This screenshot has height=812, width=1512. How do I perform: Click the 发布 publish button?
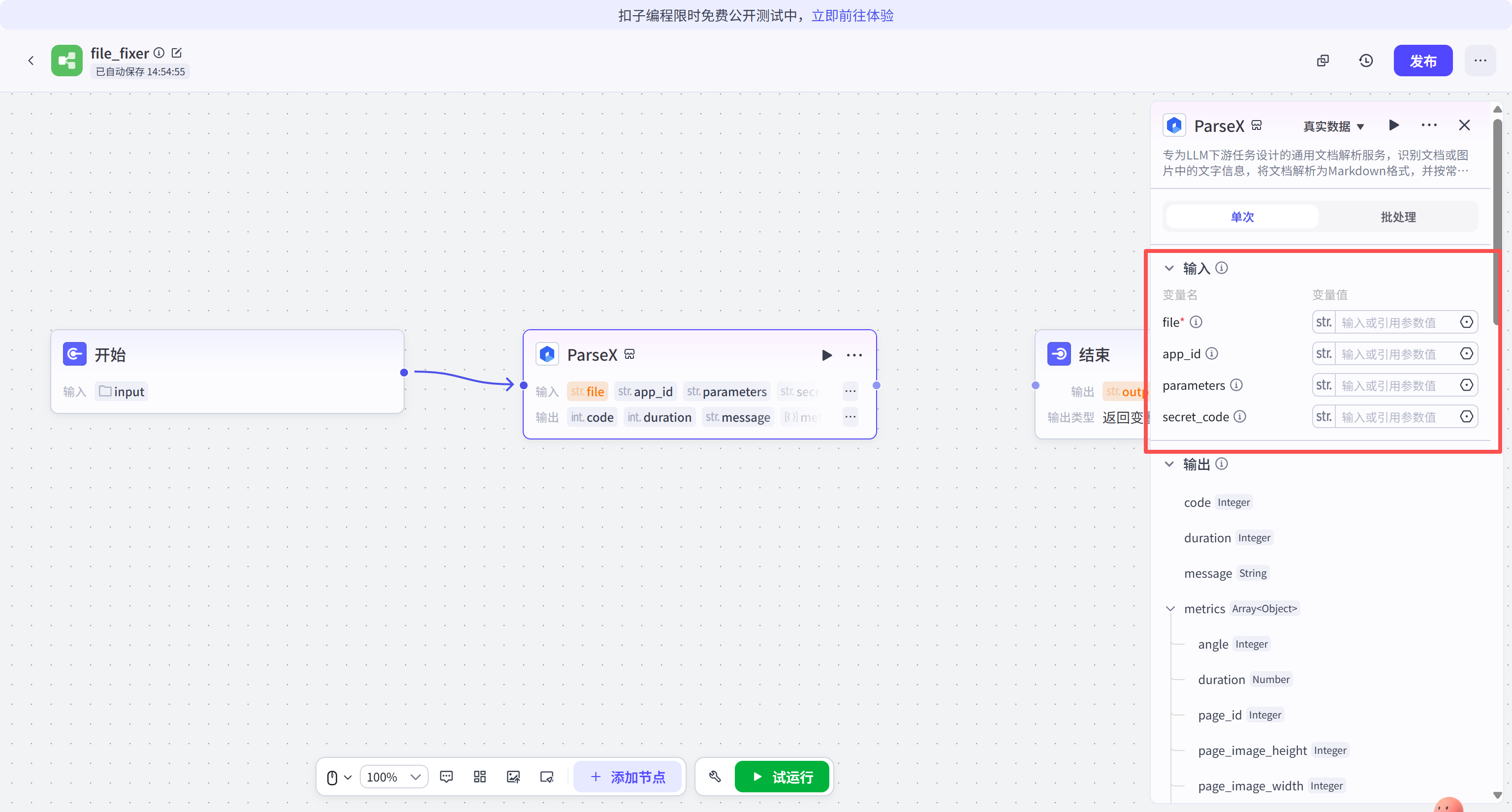pos(1423,61)
